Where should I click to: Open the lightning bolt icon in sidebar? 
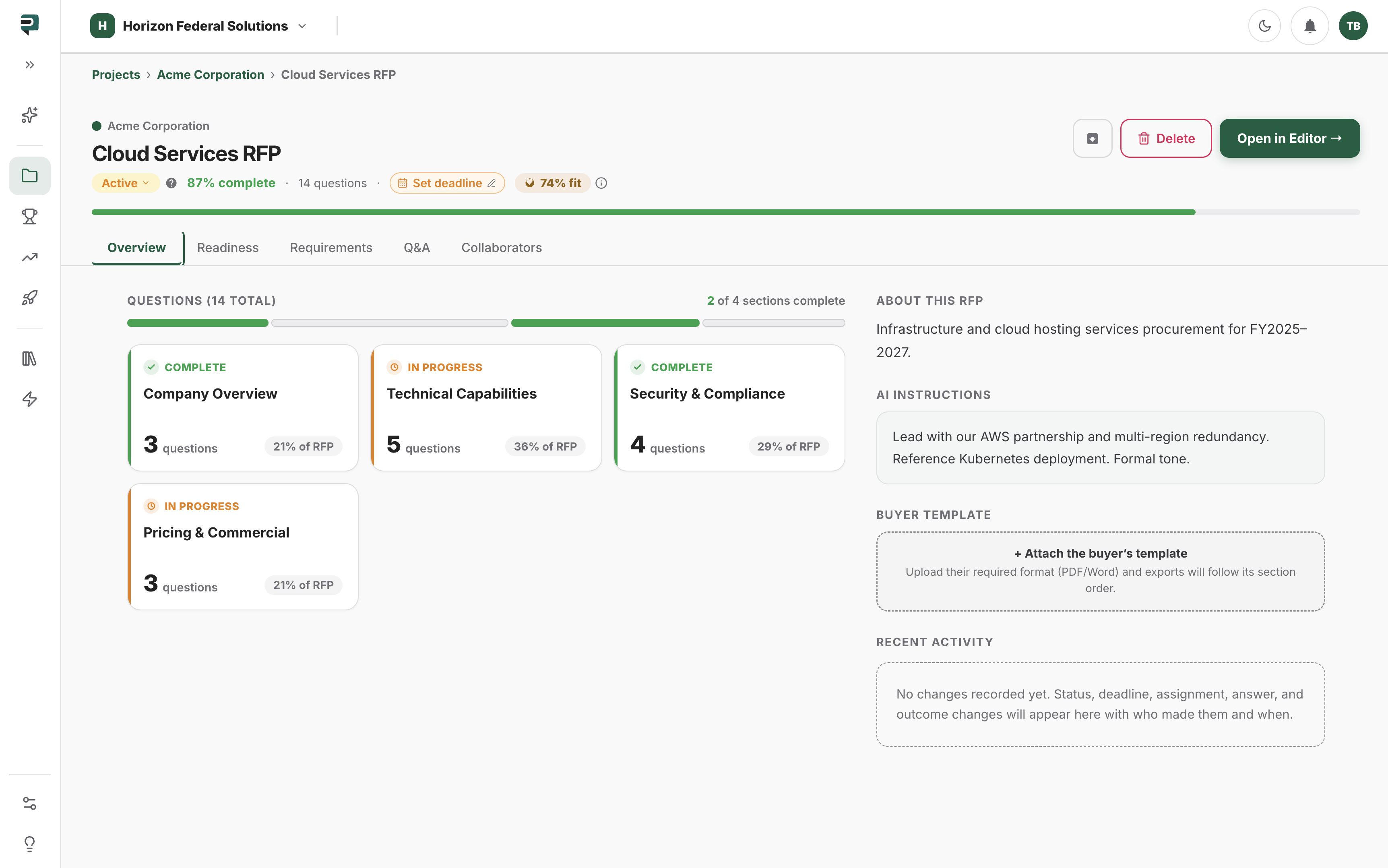click(30, 399)
